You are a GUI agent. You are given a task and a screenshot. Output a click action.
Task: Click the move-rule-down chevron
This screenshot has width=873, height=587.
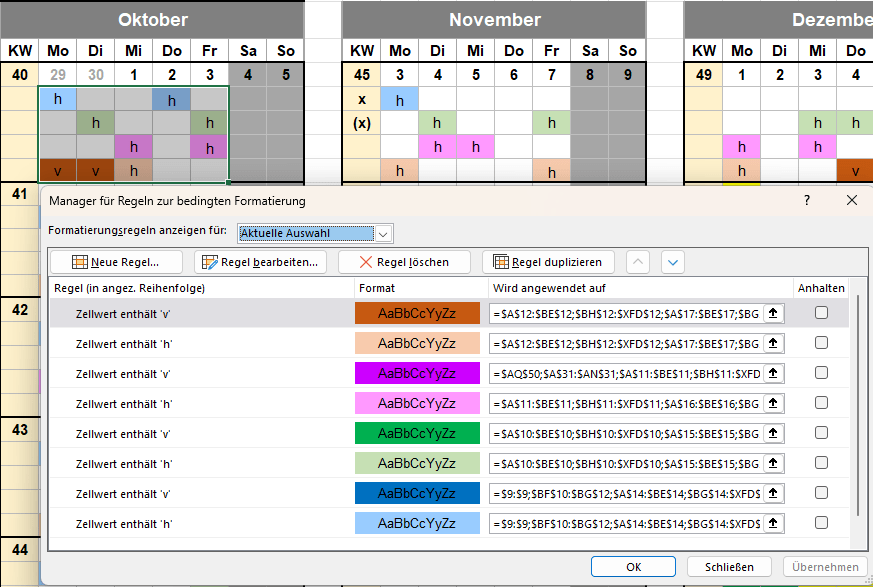672,261
